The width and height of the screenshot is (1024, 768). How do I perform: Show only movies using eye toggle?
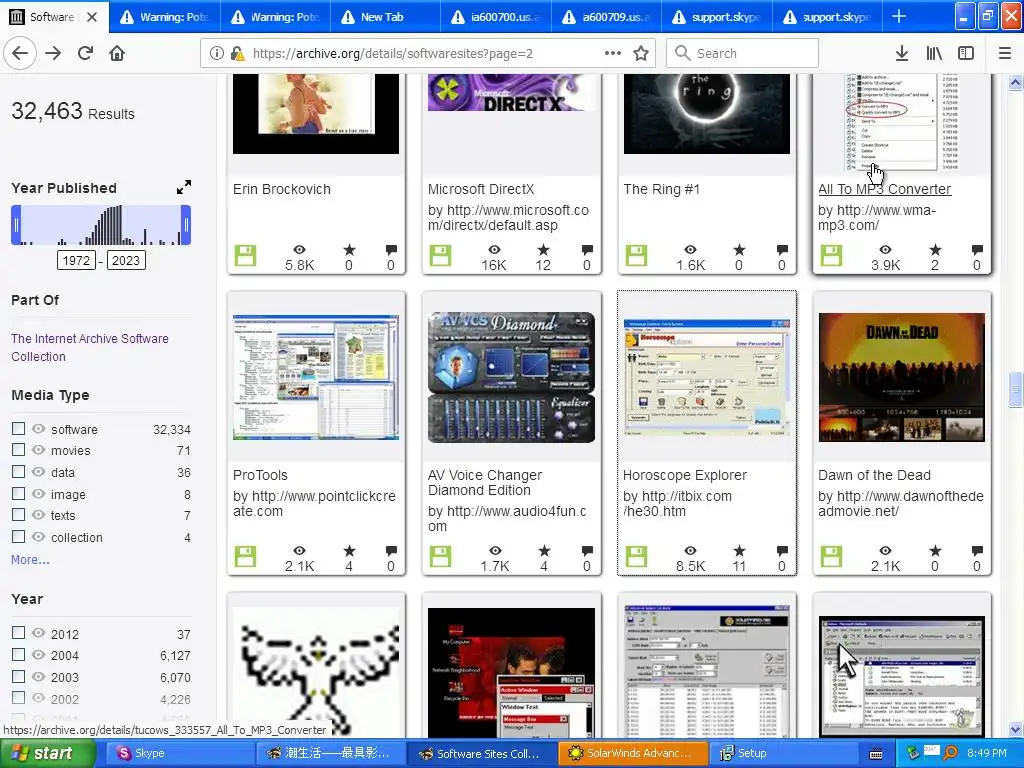[39, 450]
